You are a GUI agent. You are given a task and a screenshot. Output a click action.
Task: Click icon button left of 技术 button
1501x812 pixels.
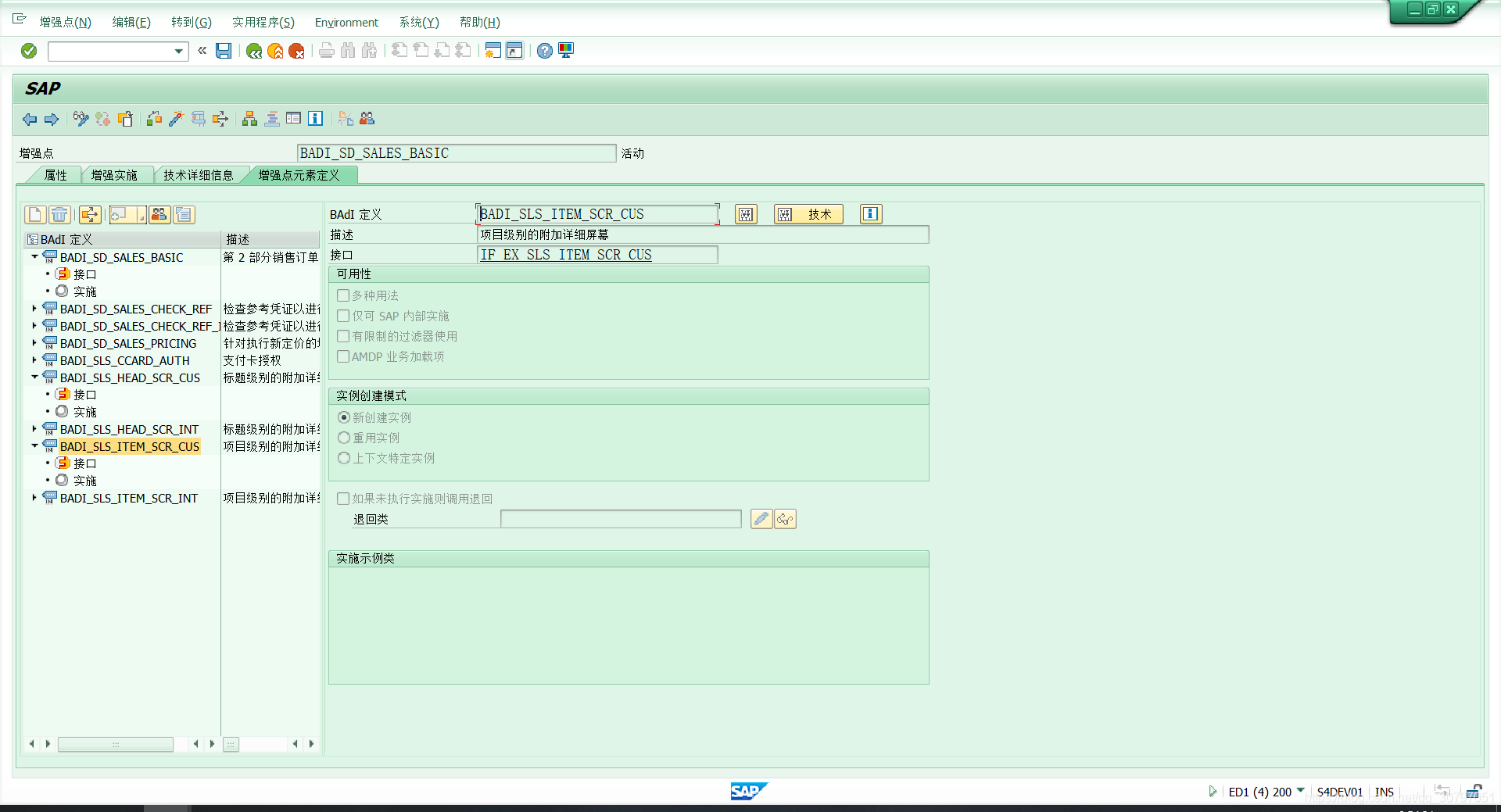click(x=746, y=214)
